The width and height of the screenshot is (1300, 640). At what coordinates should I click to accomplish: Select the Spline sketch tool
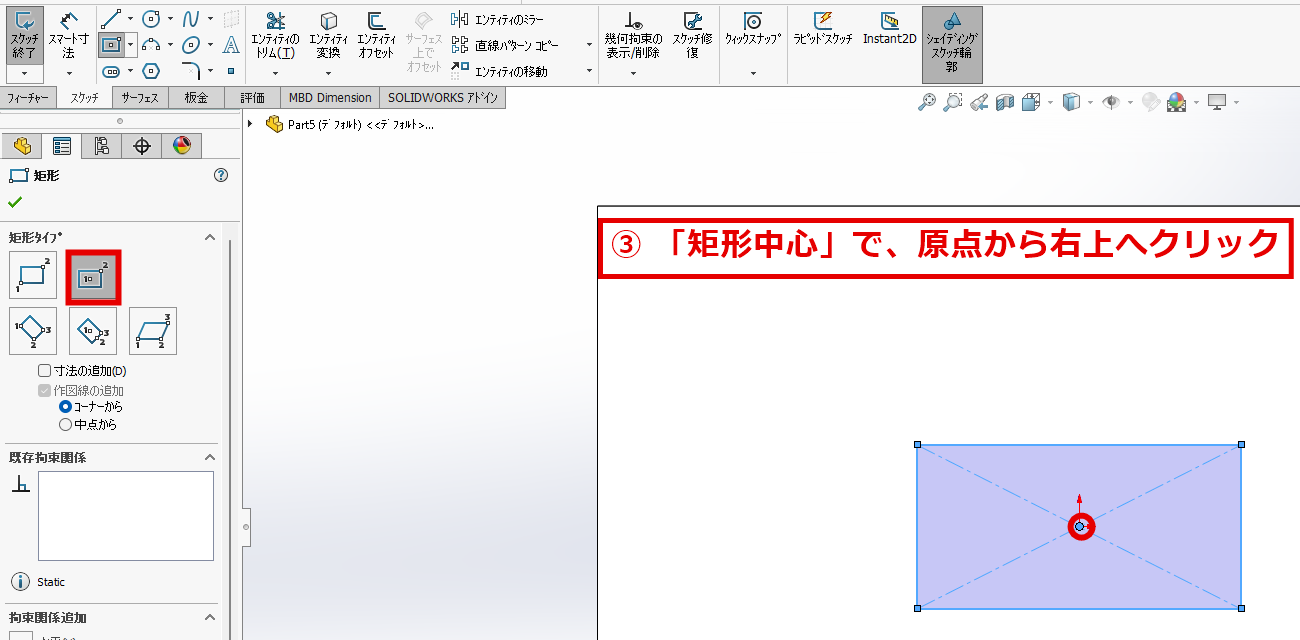point(191,18)
